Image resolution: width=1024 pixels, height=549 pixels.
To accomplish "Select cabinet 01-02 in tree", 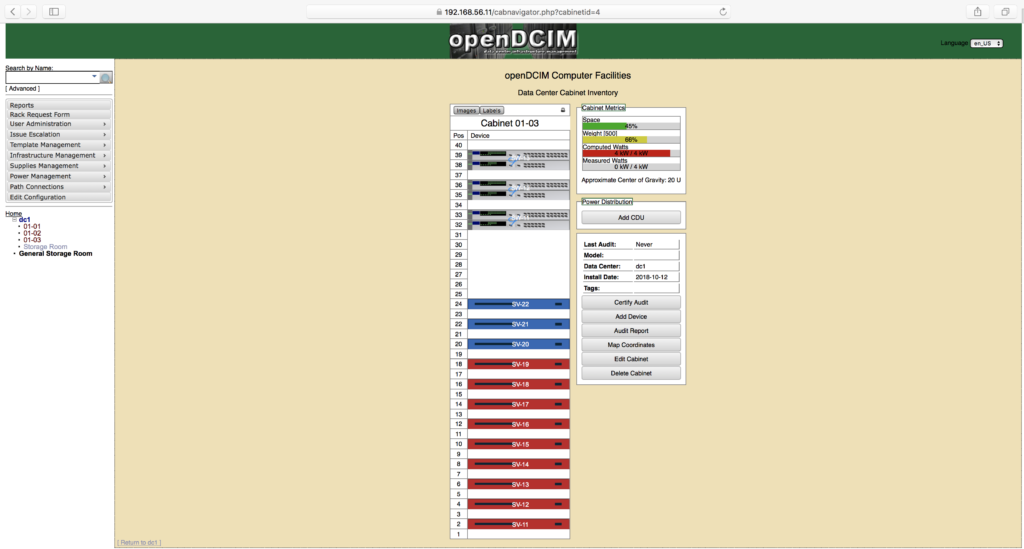I will [32, 233].
